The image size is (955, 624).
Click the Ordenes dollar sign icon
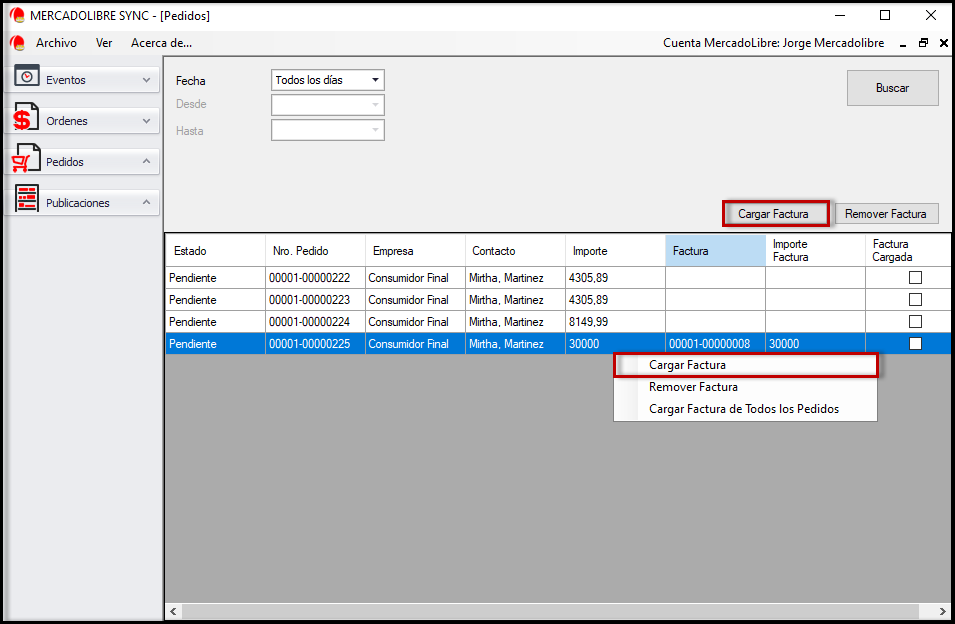pyautogui.click(x=25, y=117)
